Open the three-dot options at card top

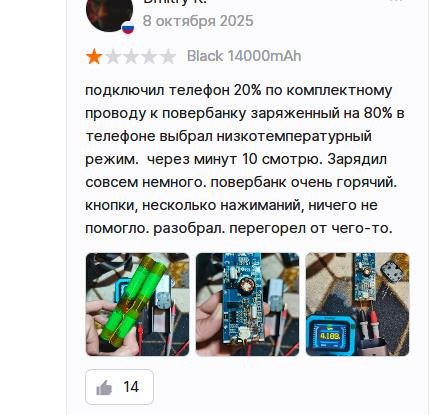coord(397,1)
